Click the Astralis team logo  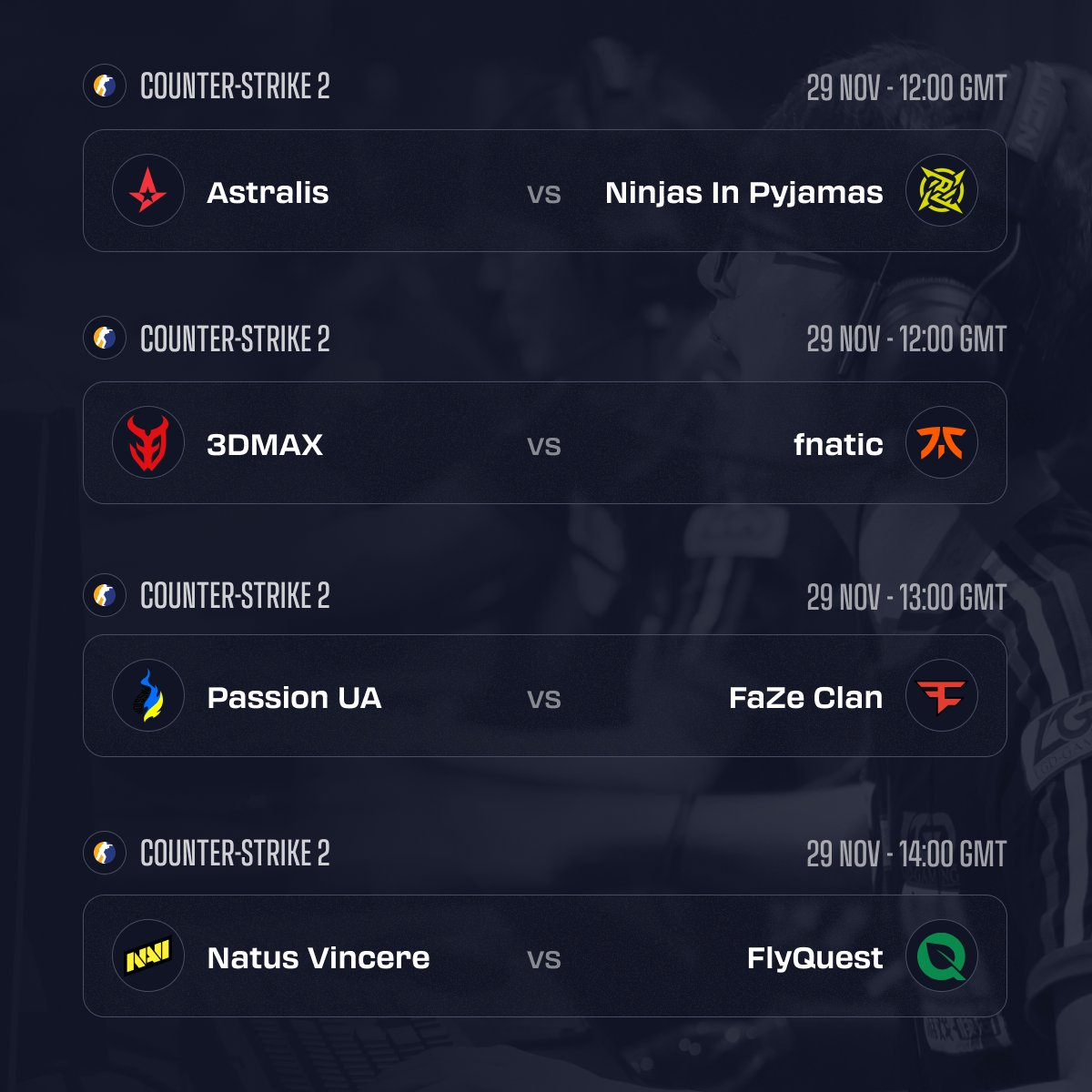147,191
